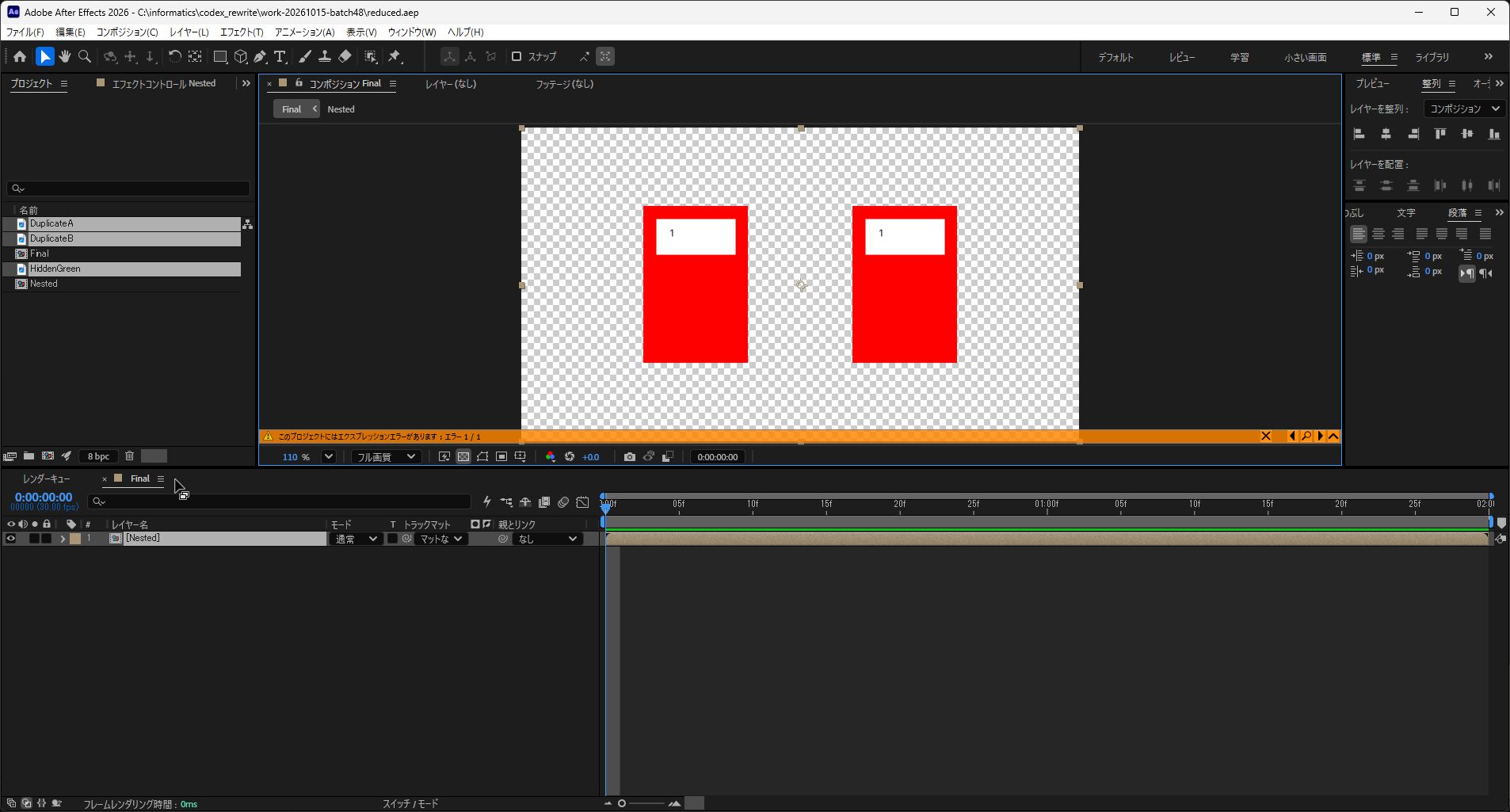Screen dimensions: 1510x812
Task: Select the Eraser tool
Action: pyautogui.click(x=345, y=56)
